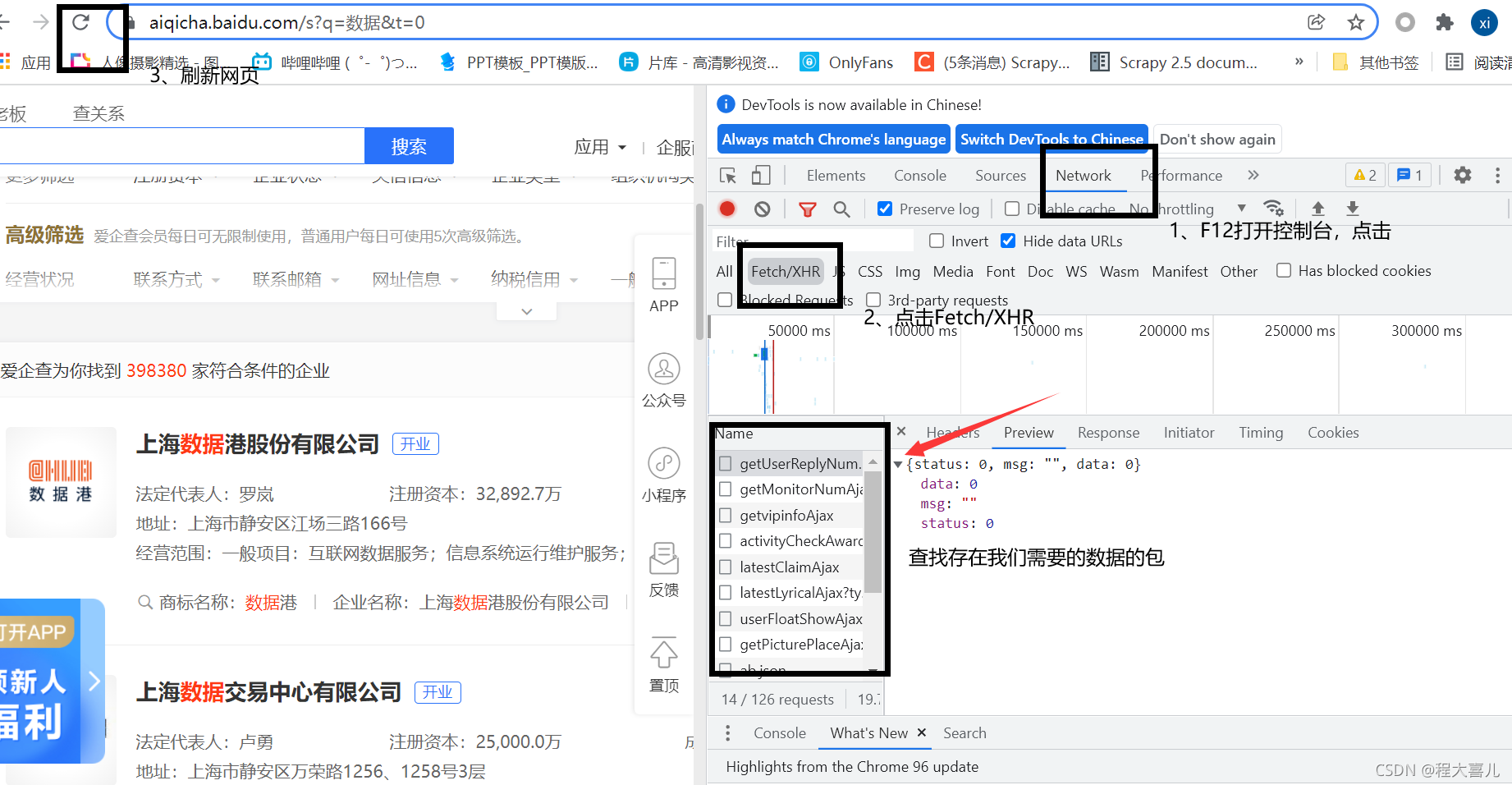
Task: Open the OnlyFans bookmark
Action: point(846,62)
